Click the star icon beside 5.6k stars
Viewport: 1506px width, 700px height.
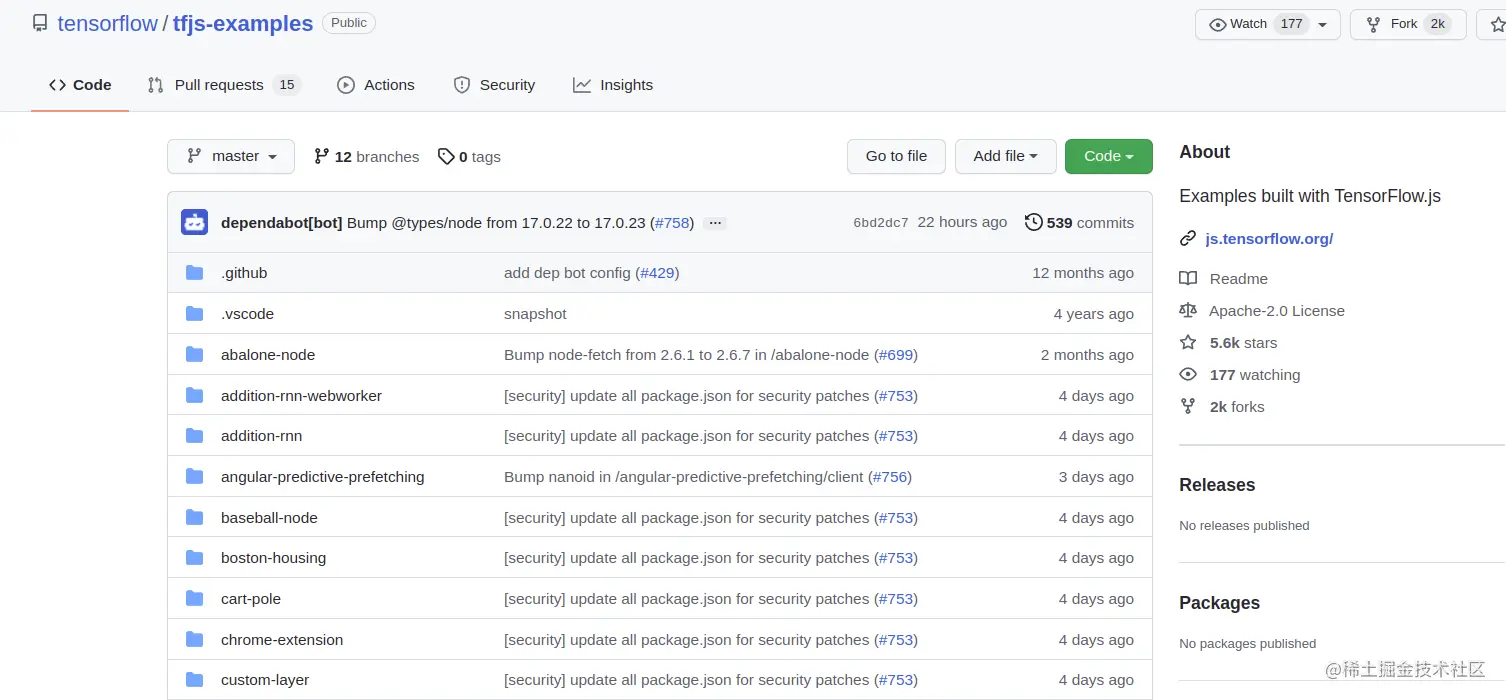(x=1188, y=343)
